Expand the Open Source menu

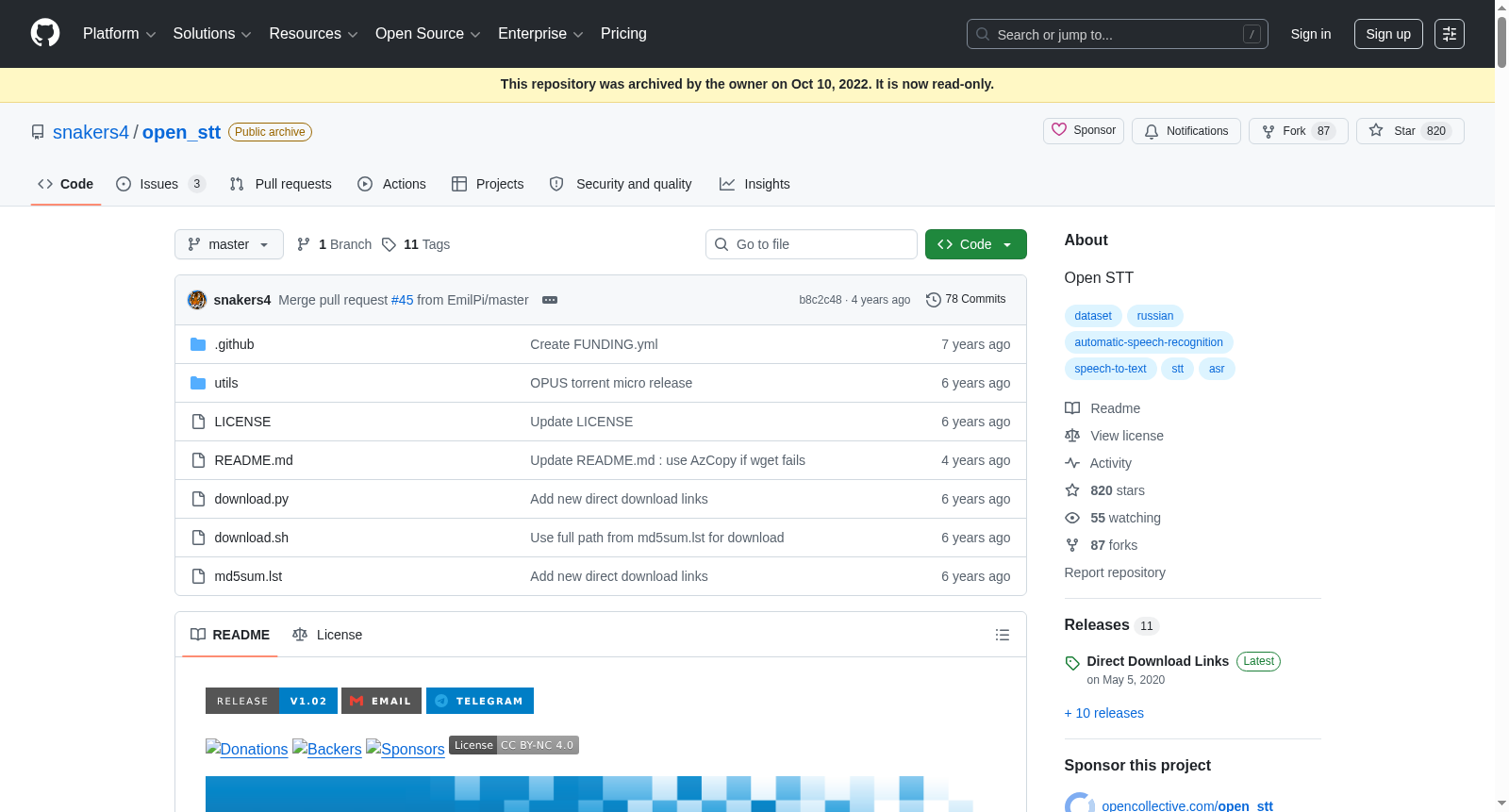click(x=428, y=34)
